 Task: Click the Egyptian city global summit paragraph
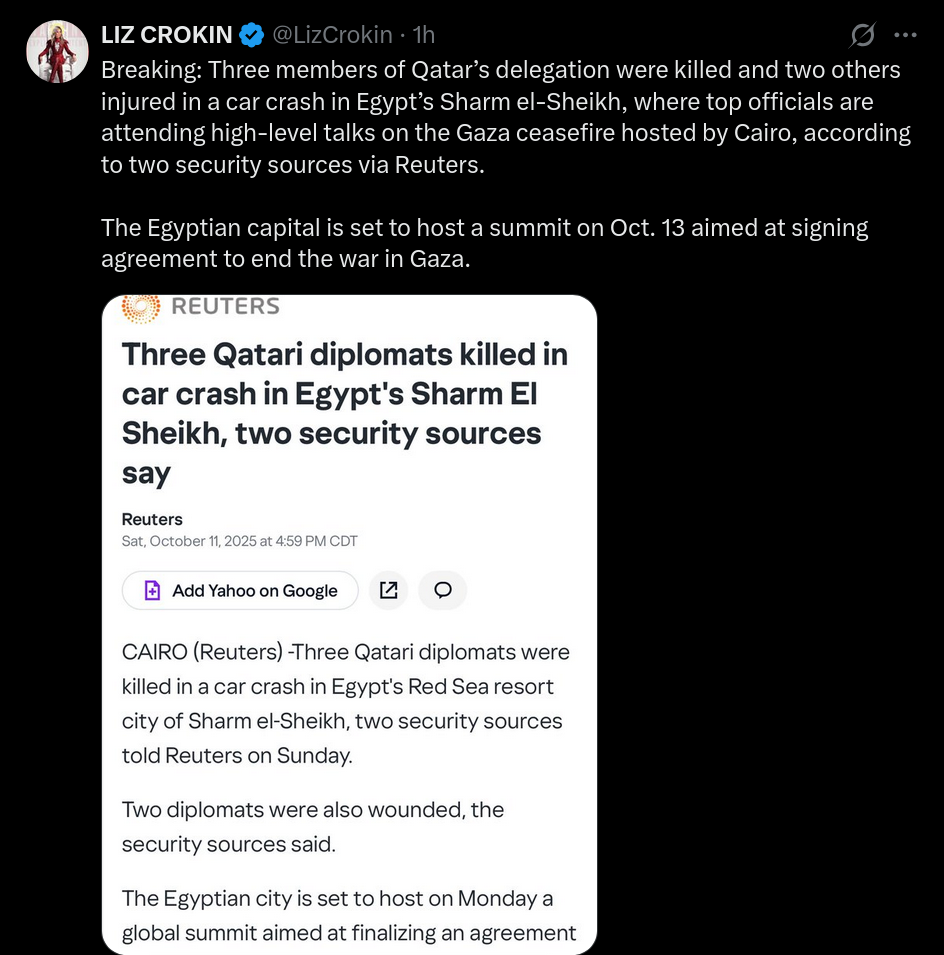tap(348, 915)
